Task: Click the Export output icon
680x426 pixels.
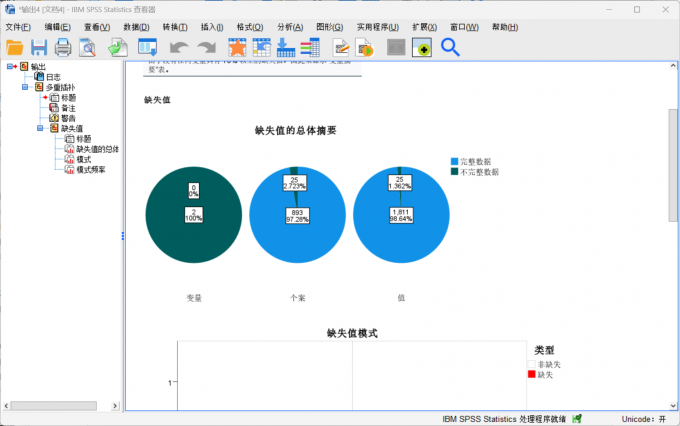Action: pos(118,47)
